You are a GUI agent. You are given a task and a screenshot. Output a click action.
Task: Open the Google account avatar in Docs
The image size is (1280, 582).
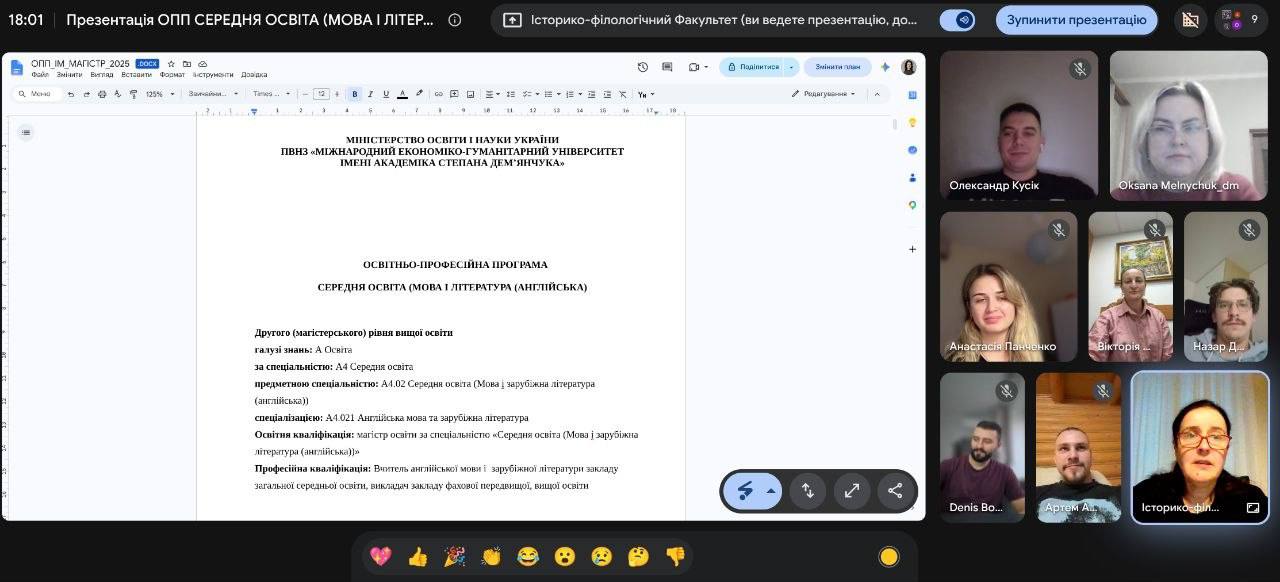pyautogui.click(x=908, y=67)
